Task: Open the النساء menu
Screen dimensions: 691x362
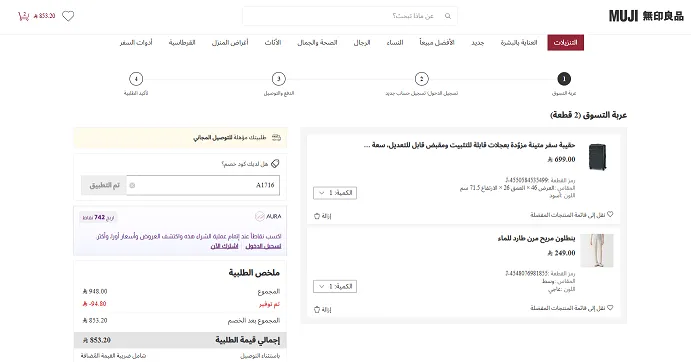Action: click(x=395, y=43)
